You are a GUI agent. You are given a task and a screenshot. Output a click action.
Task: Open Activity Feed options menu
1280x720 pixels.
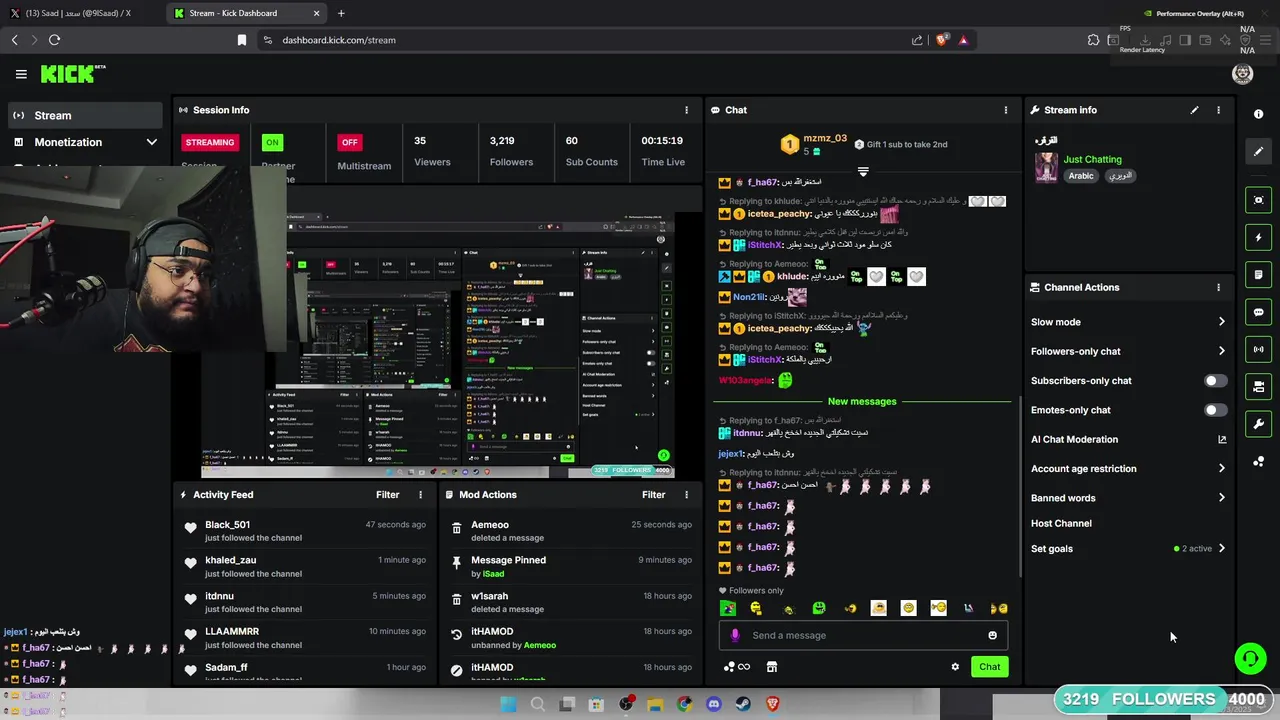(x=420, y=495)
